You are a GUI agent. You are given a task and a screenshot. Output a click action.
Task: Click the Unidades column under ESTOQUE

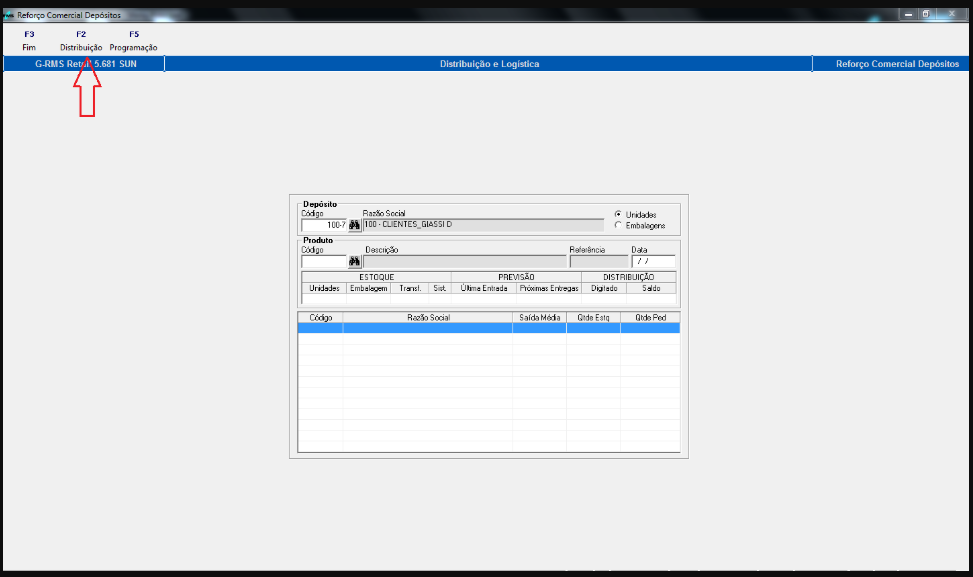(x=324, y=288)
